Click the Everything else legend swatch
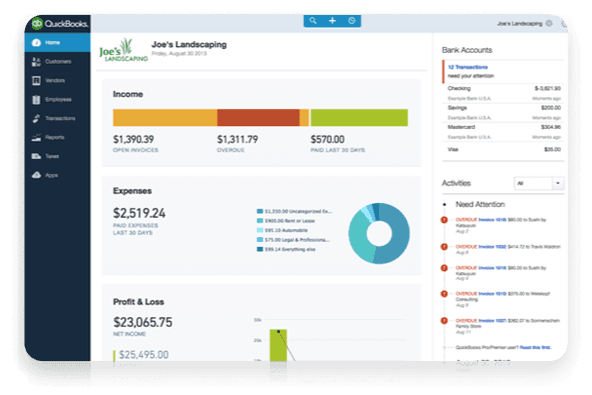The image size is (592, 395). pos(260,249)
